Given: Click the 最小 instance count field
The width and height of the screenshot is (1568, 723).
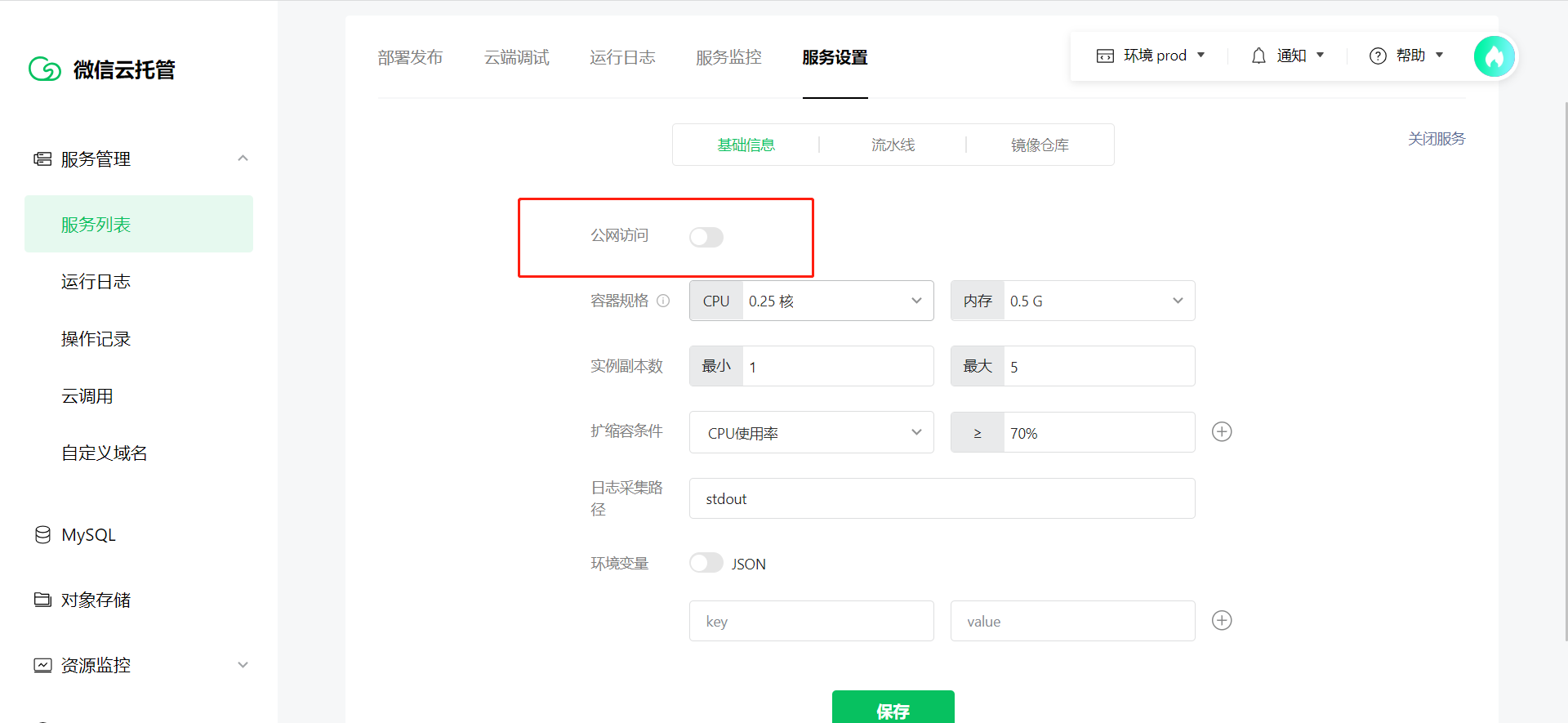Looking at the screenshot, I should pos(838,366).
